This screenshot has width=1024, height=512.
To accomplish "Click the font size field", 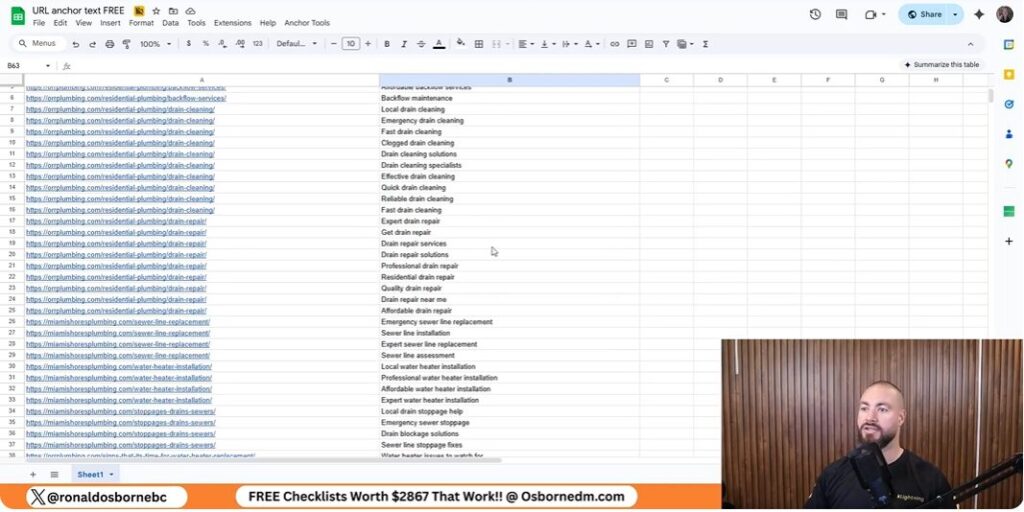I will click(351, 44).
